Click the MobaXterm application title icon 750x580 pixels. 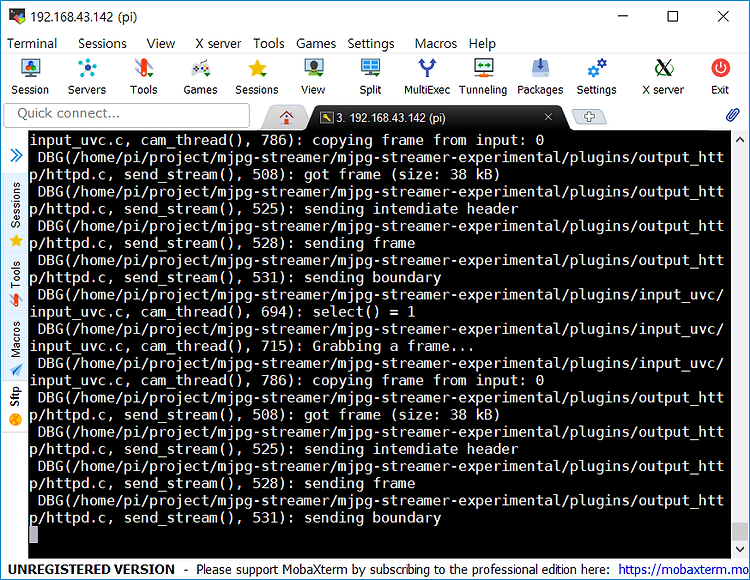pos(17,16)
